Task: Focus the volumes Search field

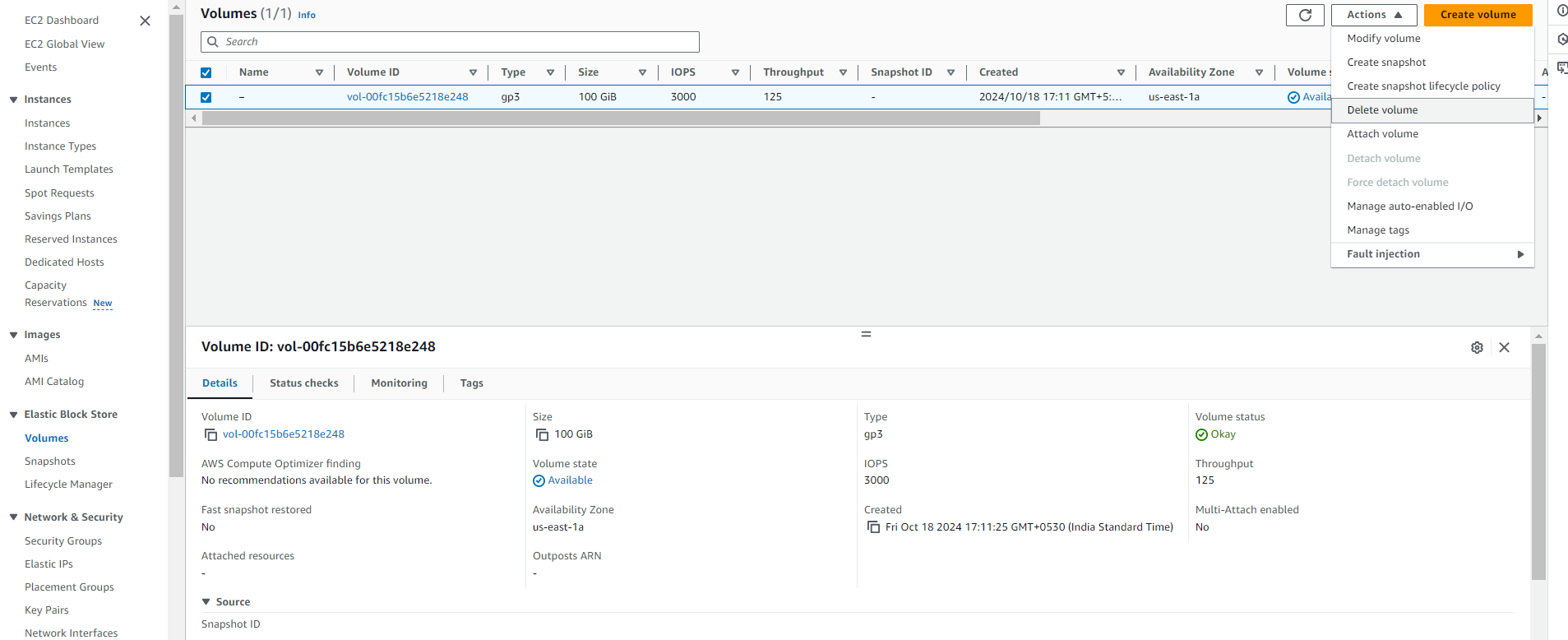Action: [x=450, y=42]
